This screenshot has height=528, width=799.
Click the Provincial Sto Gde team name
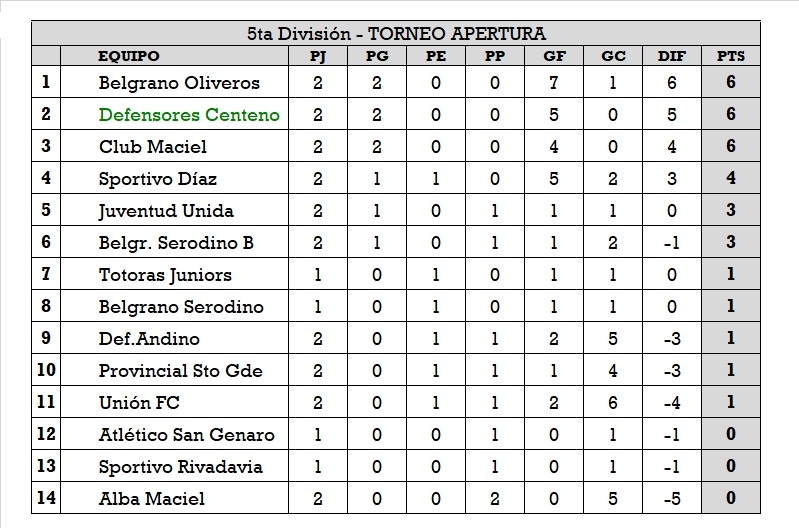click(x=181, y=371)
